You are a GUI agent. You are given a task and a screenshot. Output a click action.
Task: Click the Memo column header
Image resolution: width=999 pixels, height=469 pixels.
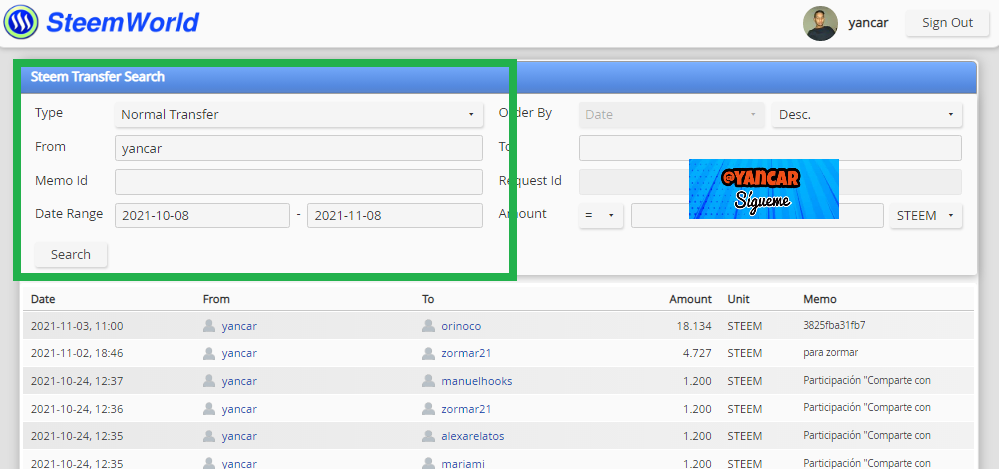tap(819, 299)
